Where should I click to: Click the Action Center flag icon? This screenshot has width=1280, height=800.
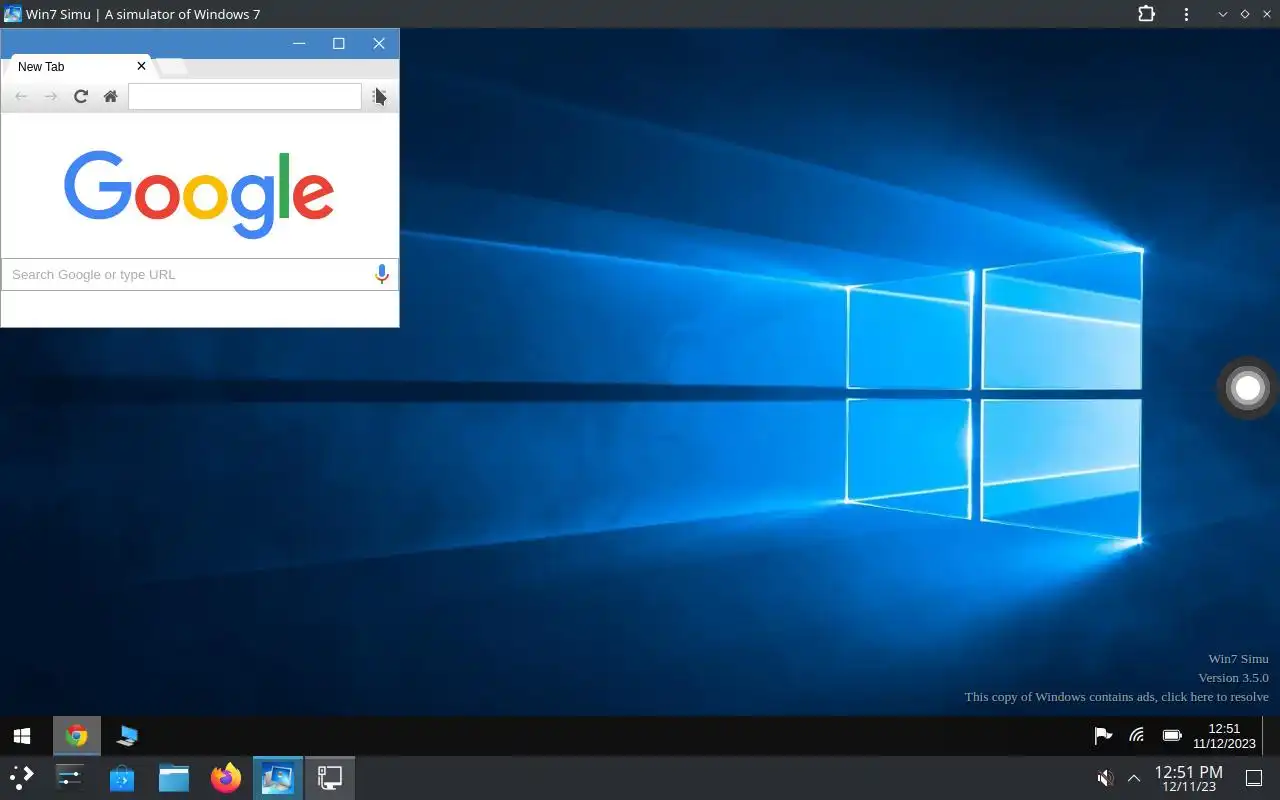pos(1103,736)
